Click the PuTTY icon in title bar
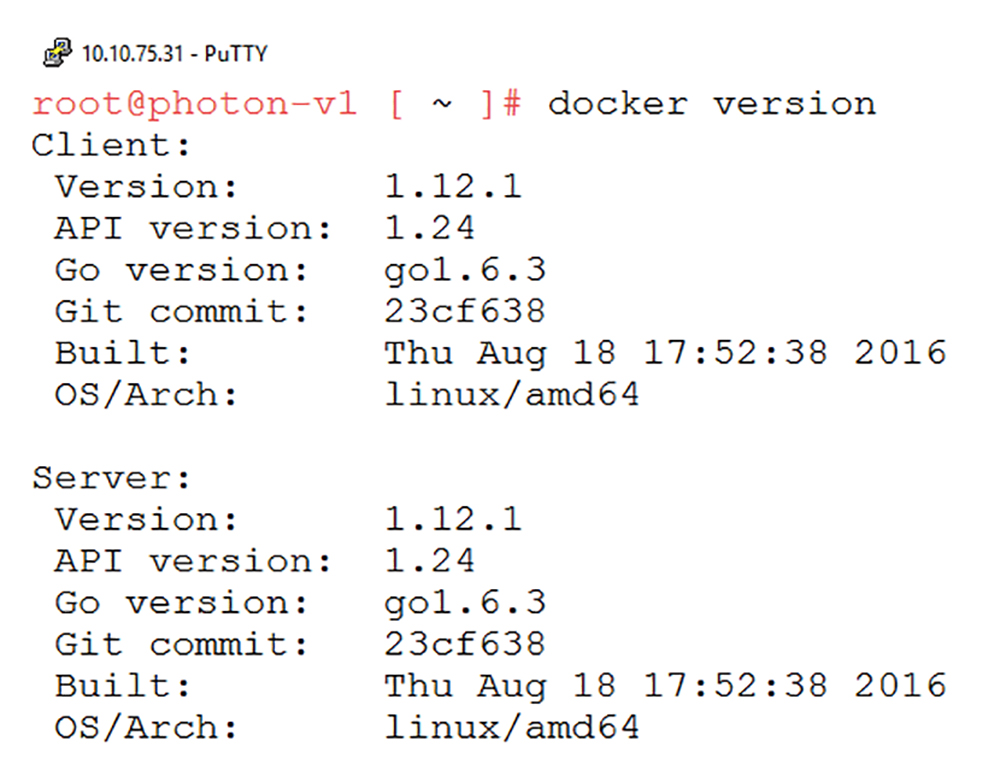This screenshot has height=776, width=1000. [x=57, y=53]
